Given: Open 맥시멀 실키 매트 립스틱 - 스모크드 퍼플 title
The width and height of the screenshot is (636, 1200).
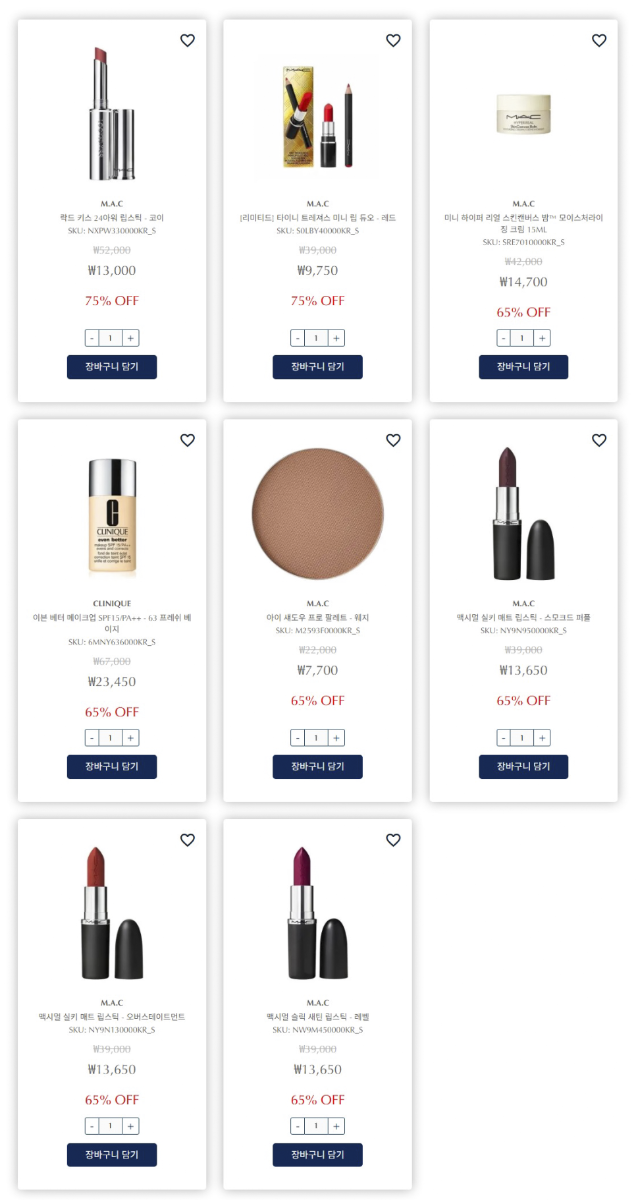Looking at the screenshot, I should [x=523, y=618].
